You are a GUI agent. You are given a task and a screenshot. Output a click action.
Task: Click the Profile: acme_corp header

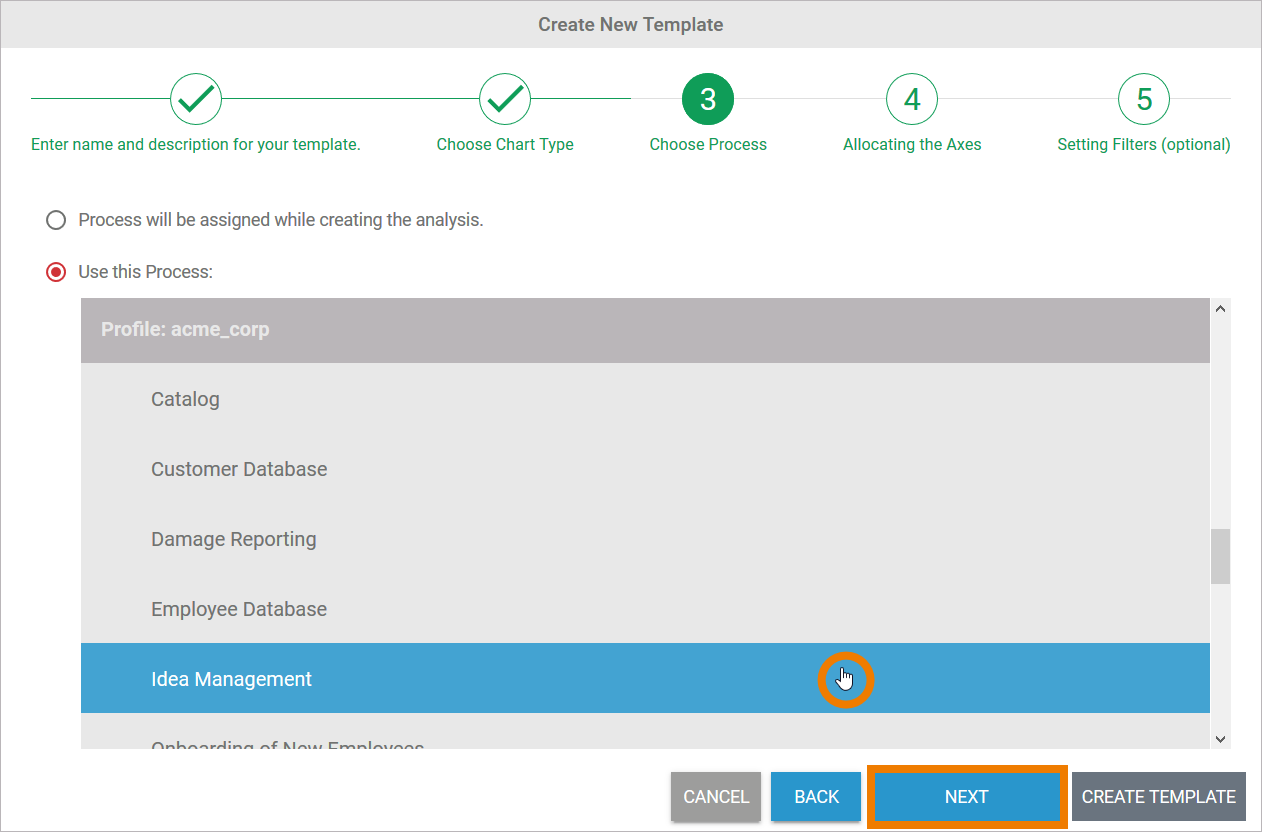185,329
